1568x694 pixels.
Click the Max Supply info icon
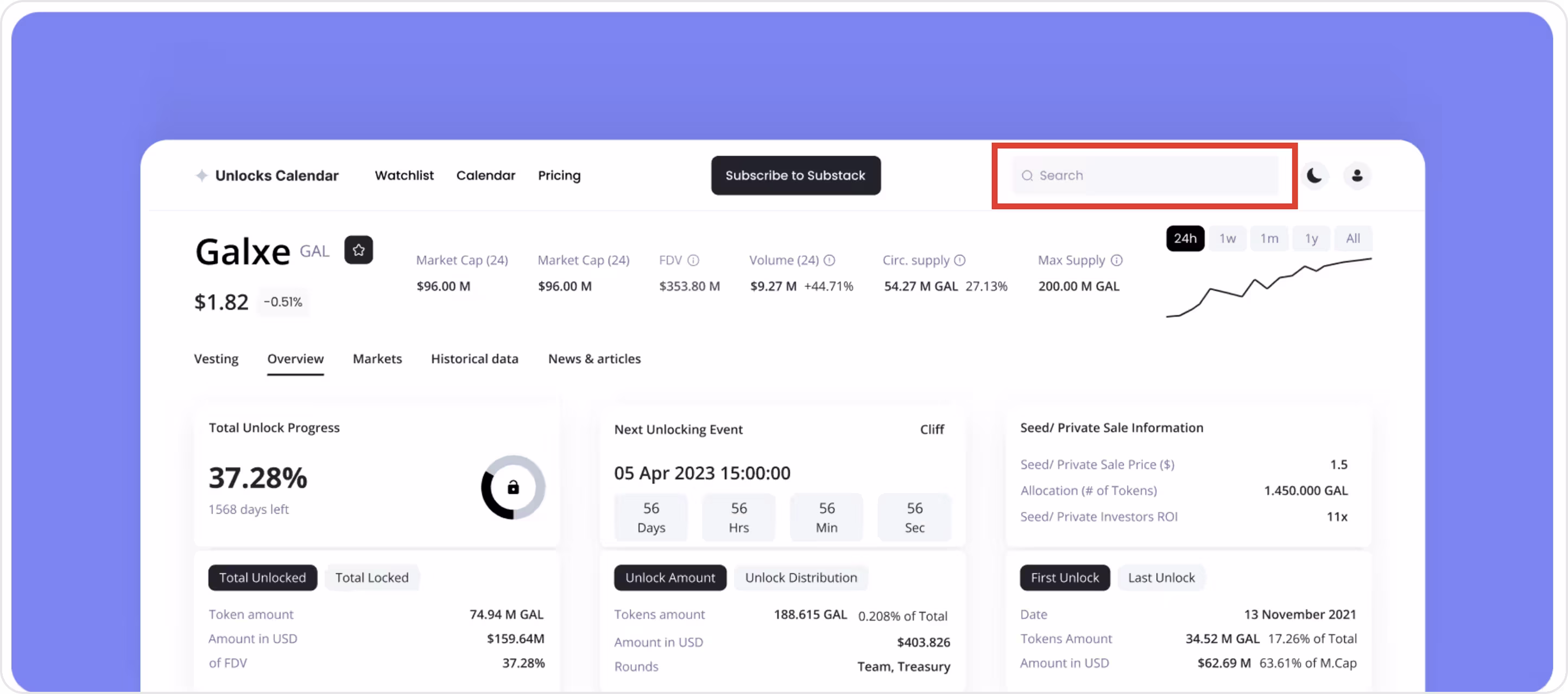(1116, 260)
